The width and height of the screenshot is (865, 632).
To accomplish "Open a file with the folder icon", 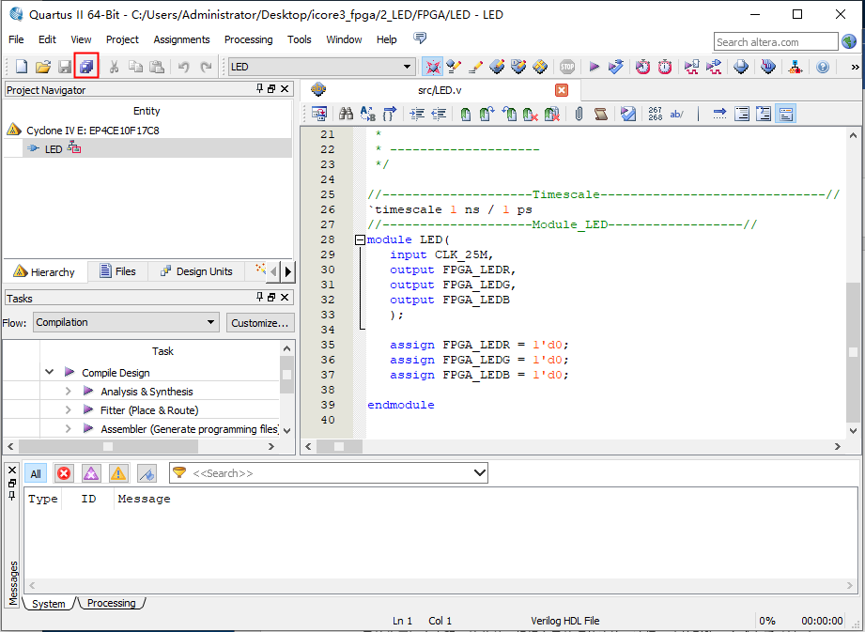I will coord(43,67).
